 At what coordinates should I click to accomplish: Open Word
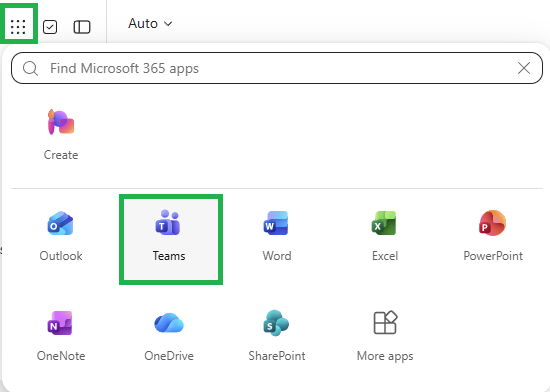point(277,236)
